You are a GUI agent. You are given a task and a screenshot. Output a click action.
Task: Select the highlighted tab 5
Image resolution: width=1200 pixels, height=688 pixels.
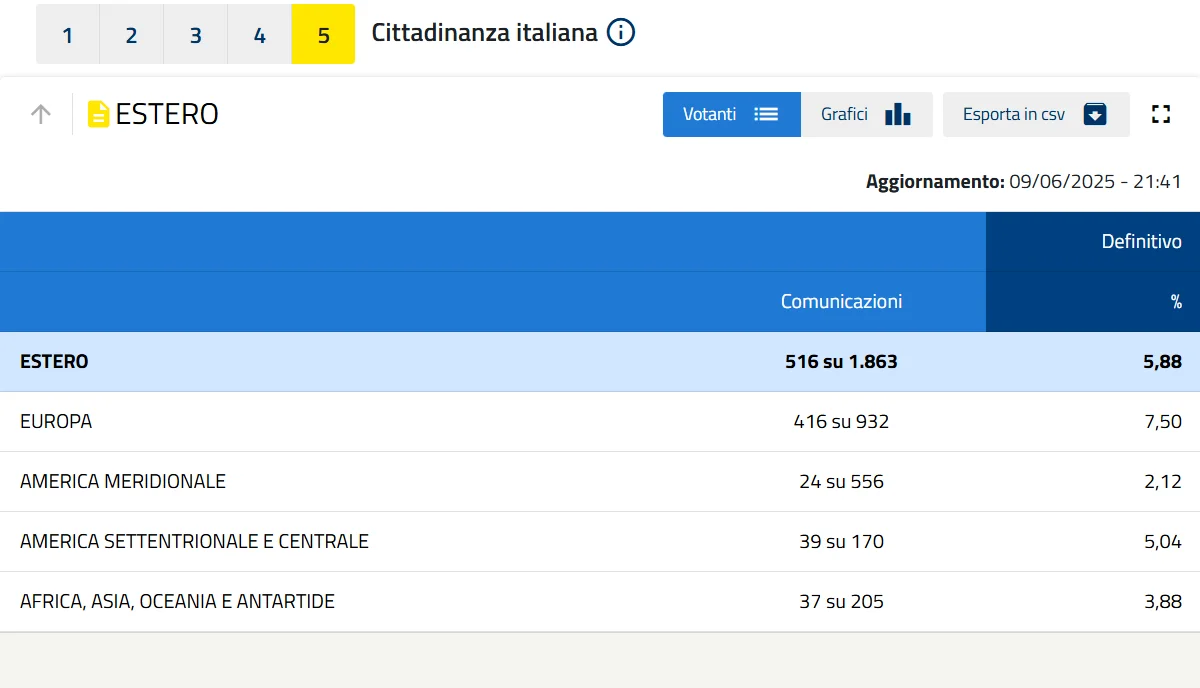pos(323,35)
